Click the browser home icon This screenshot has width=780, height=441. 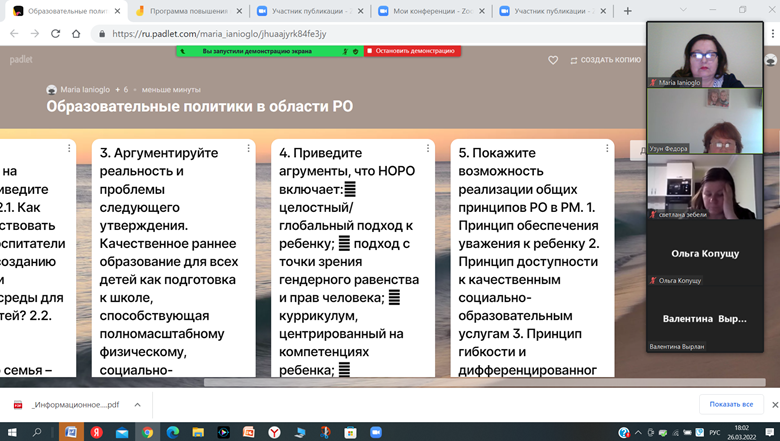[76, 33]
